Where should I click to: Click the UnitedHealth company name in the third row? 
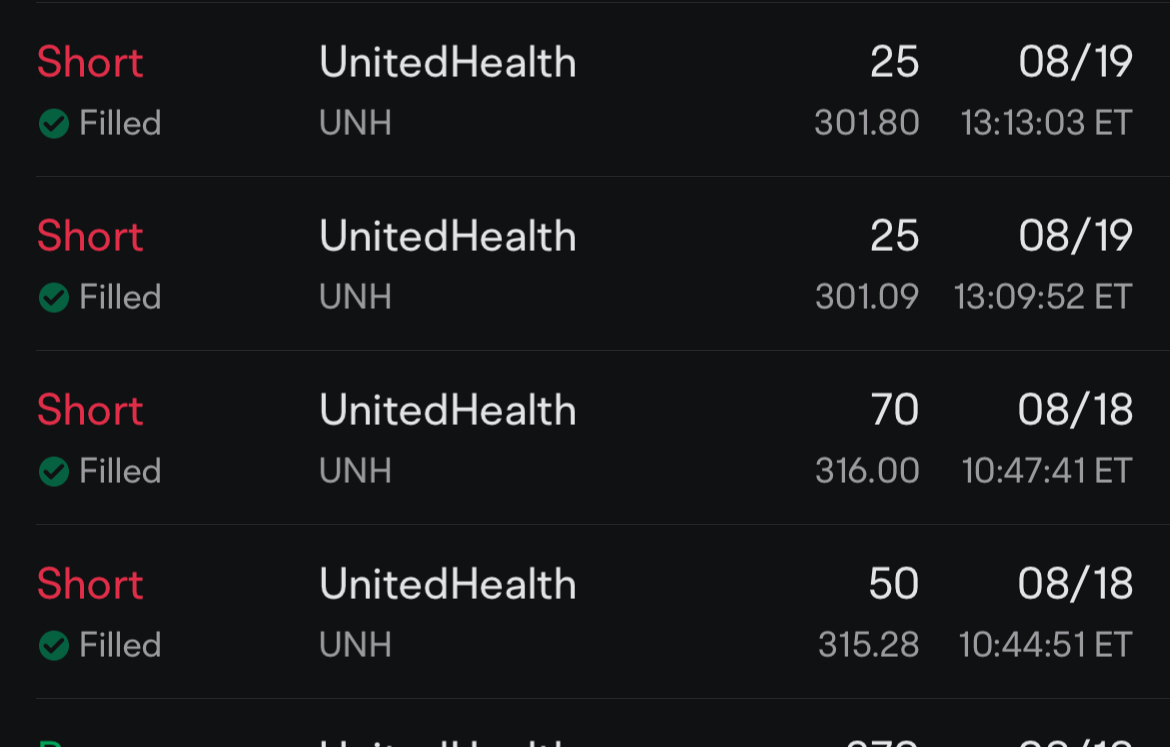[447, 410]
